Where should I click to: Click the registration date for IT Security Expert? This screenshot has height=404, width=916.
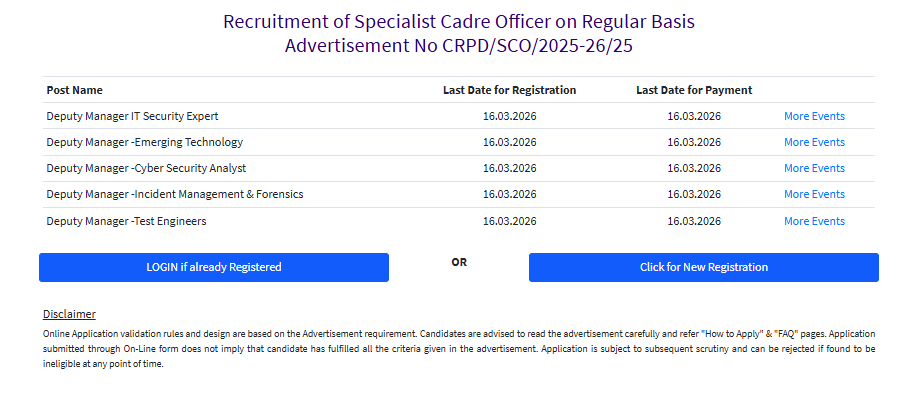509,116
